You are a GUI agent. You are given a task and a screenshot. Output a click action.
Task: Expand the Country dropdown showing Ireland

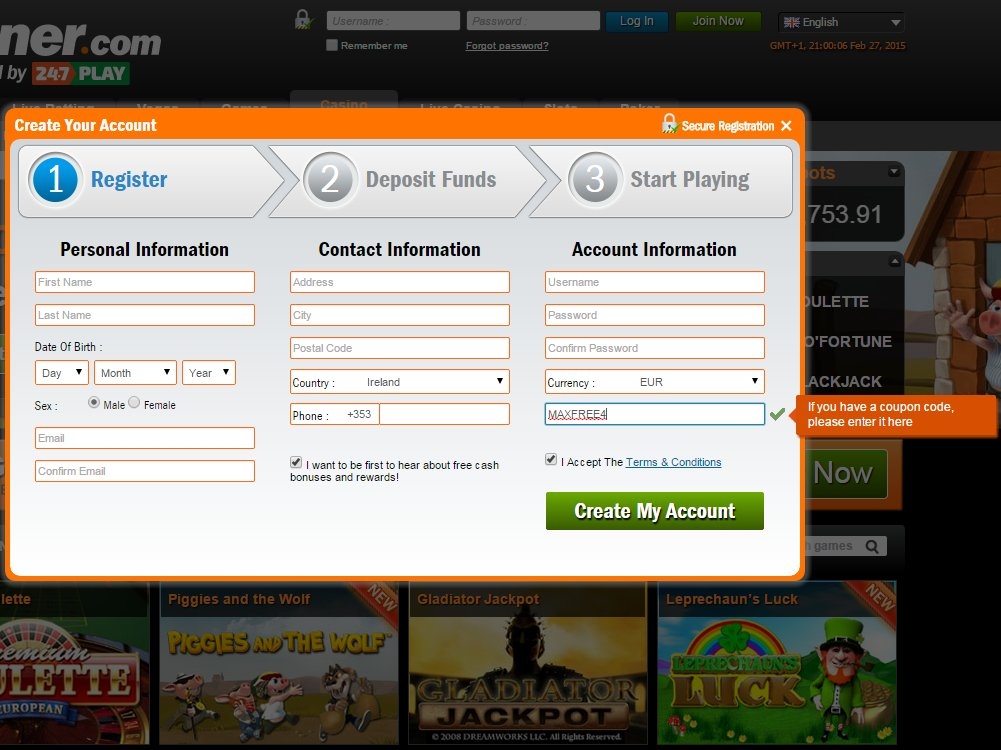coord(399,382)
